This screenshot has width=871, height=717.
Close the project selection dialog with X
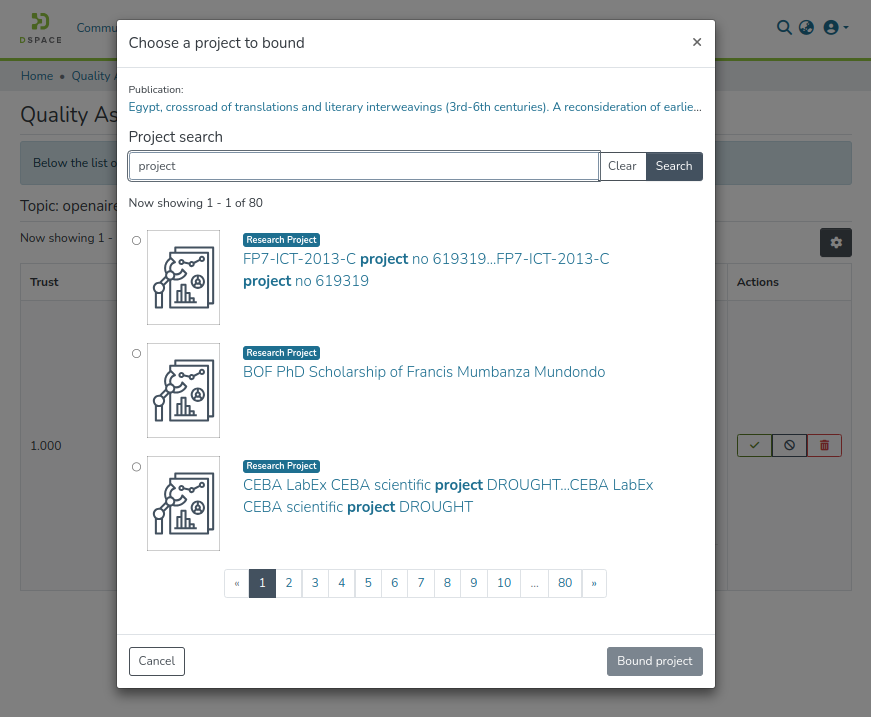coord(697,42)
